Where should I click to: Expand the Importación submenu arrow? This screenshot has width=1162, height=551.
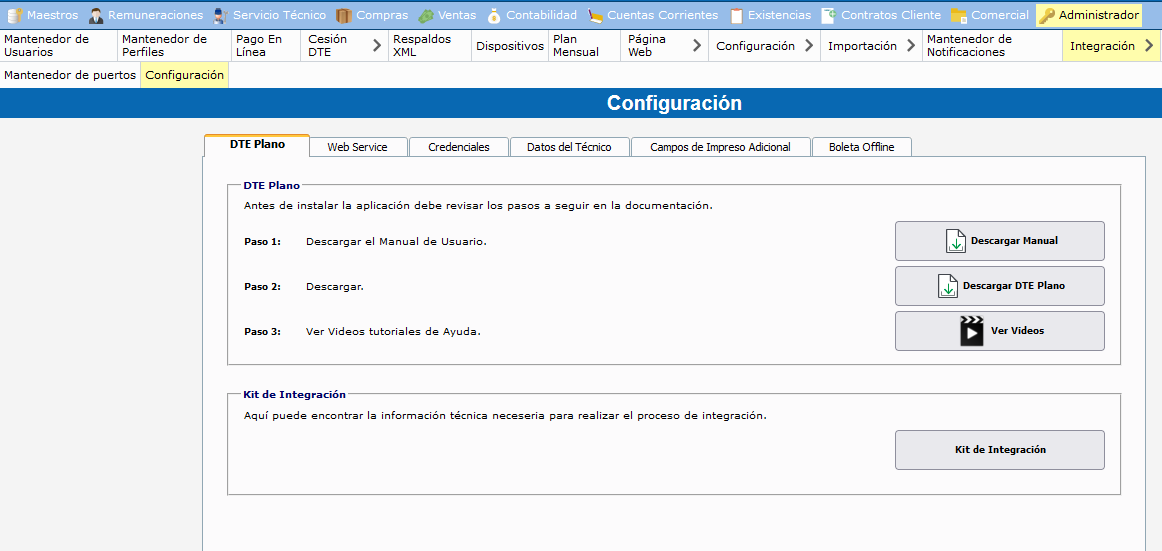tap(911, 46)
